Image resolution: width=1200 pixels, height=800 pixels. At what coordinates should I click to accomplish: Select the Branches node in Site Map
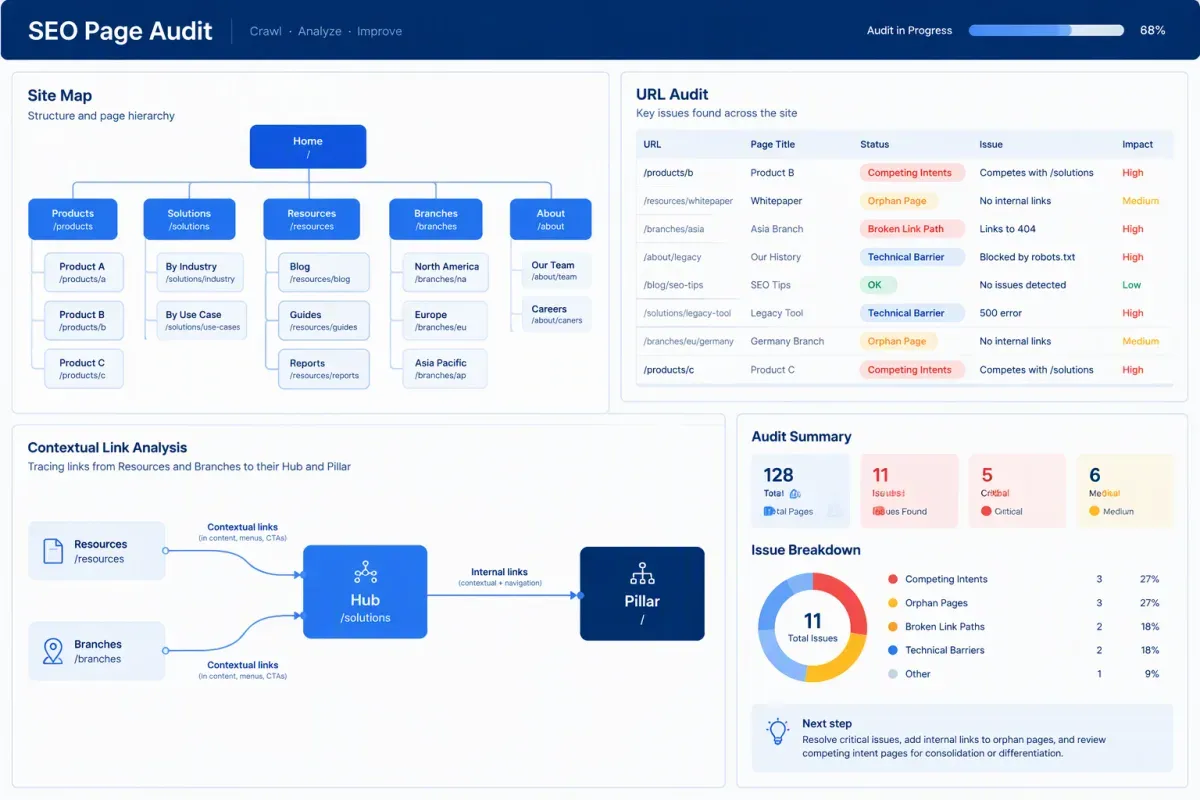436,219
